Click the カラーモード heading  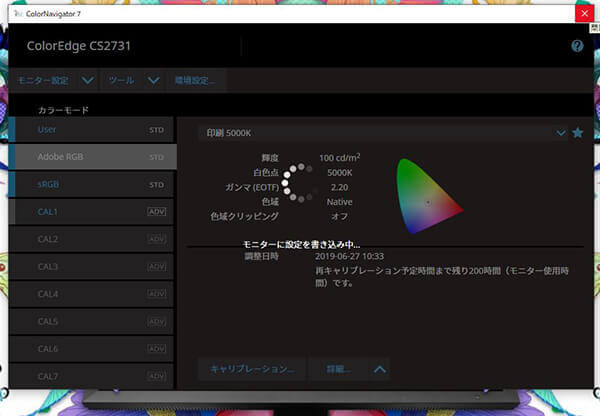[x=63, y=110]
